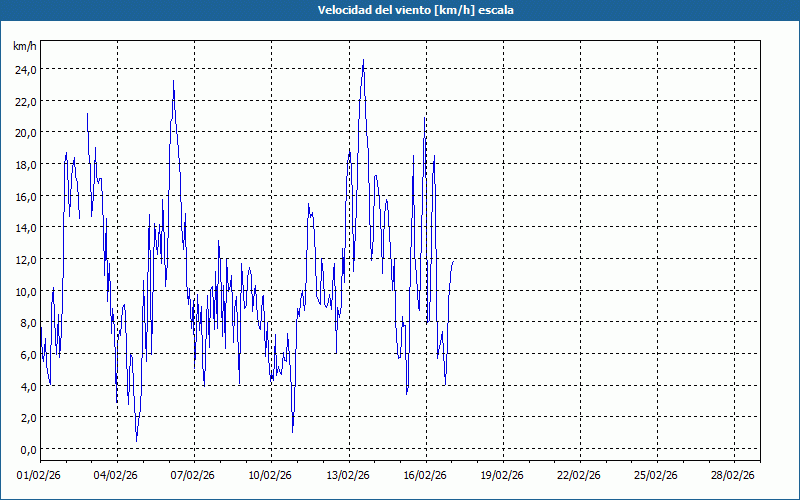
Task: Select the 20,0 y-axis label
Action: point(24,133)
